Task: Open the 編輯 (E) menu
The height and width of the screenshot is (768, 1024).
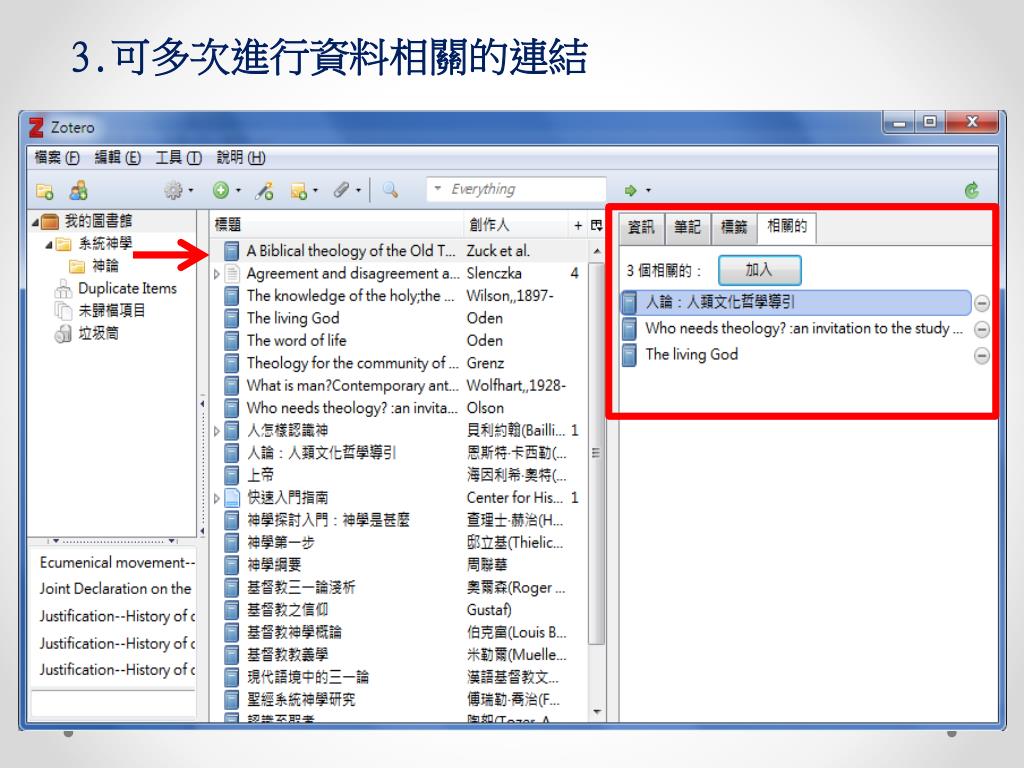Action: pyautogui.click(x=118, y=157)
